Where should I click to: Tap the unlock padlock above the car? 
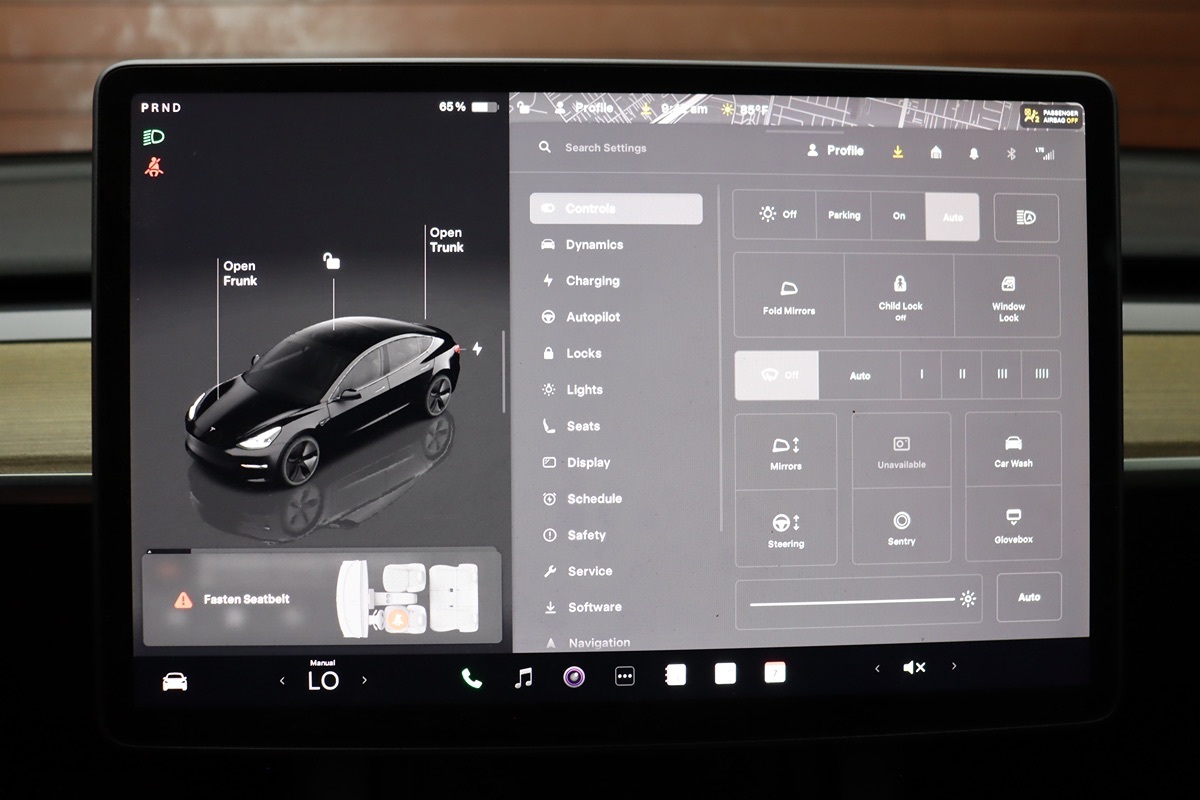point(331,261)
